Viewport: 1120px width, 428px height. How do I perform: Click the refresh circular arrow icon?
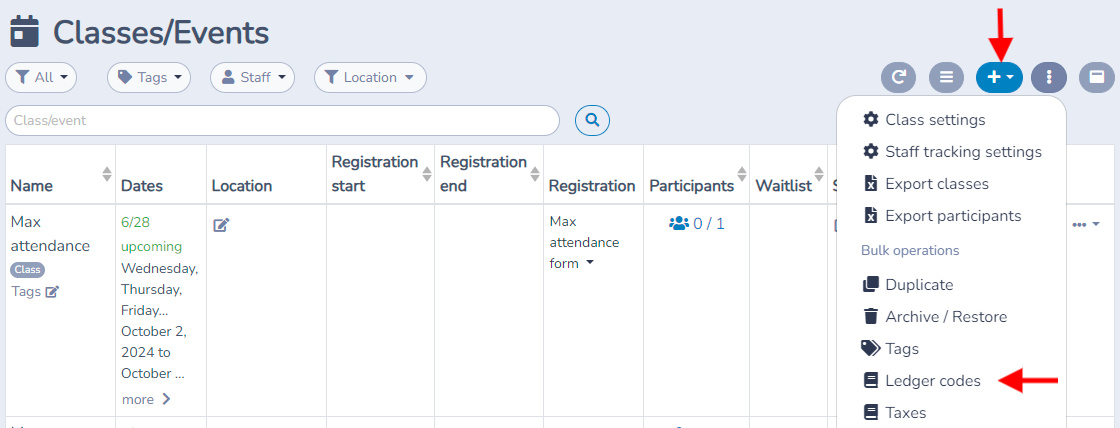coord(899,77)
